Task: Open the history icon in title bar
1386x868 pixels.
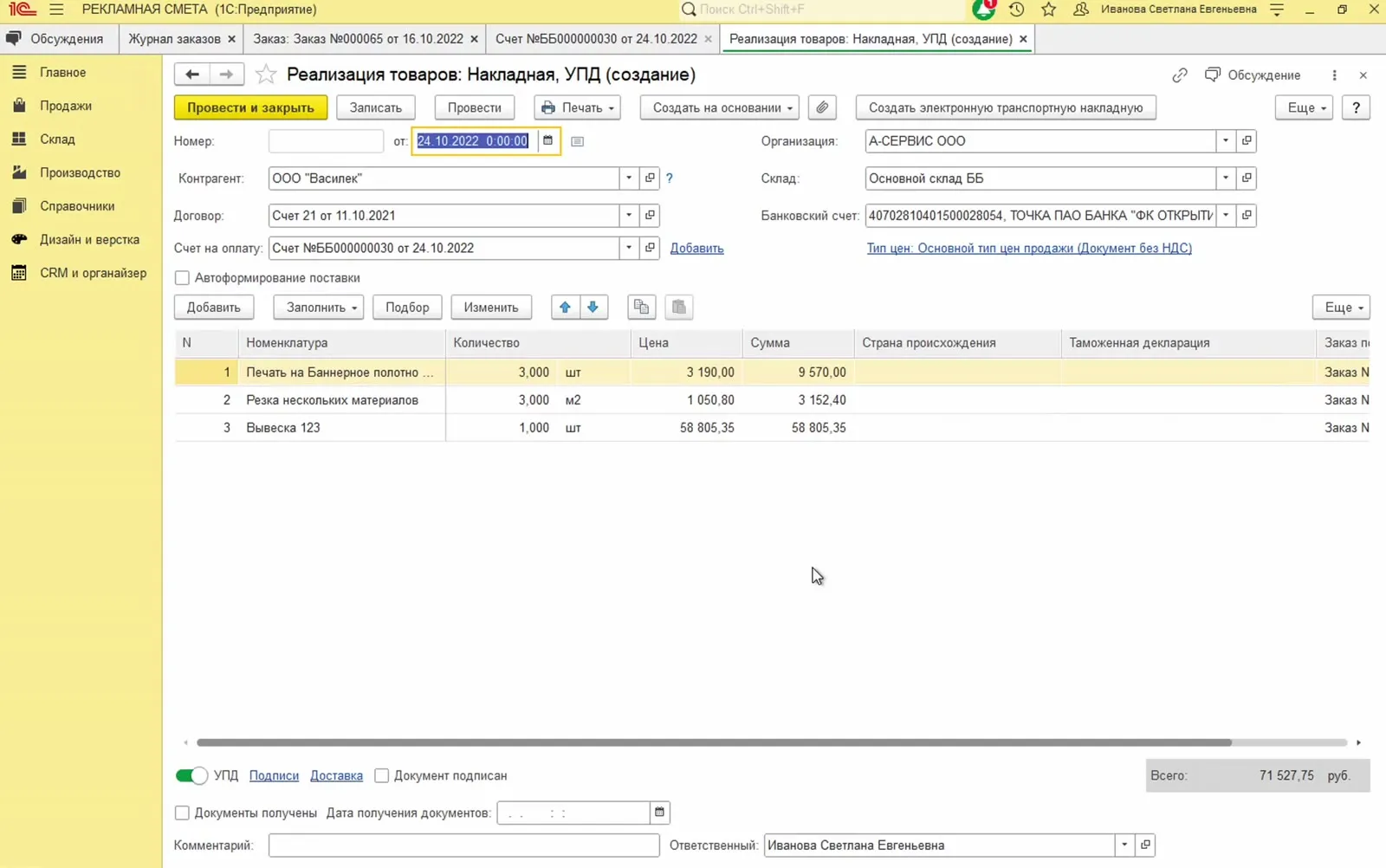Action: coord(1016,10)
